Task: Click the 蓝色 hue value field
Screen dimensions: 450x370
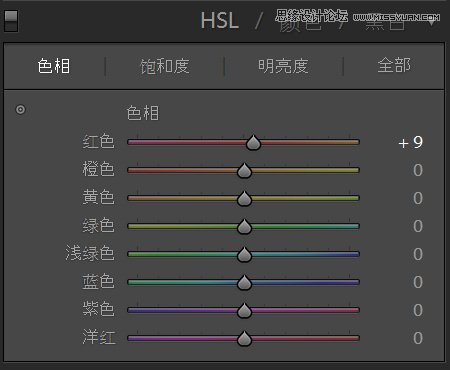Action: (x=418, y=282)
